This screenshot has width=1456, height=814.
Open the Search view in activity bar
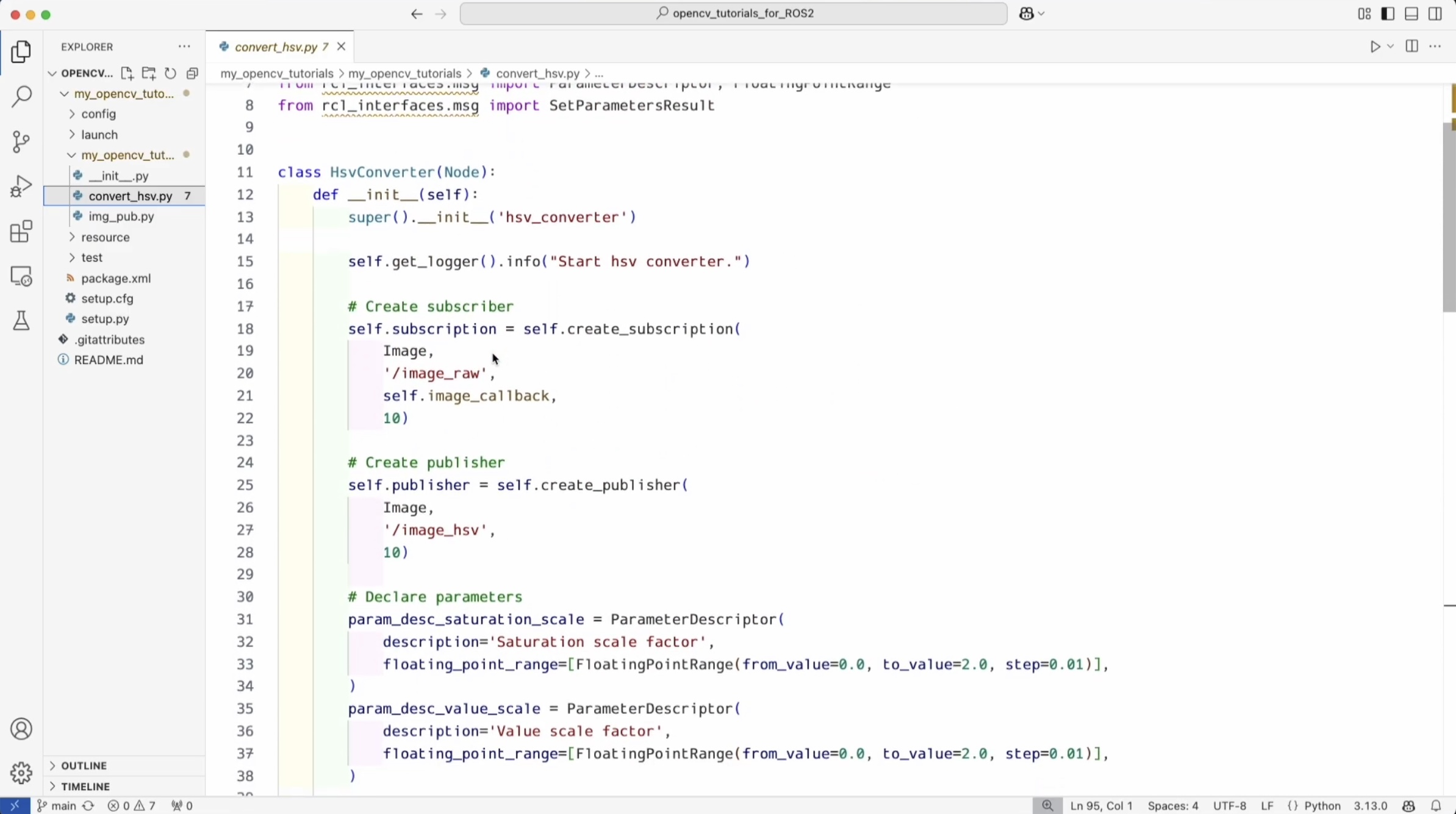point(21,96)
